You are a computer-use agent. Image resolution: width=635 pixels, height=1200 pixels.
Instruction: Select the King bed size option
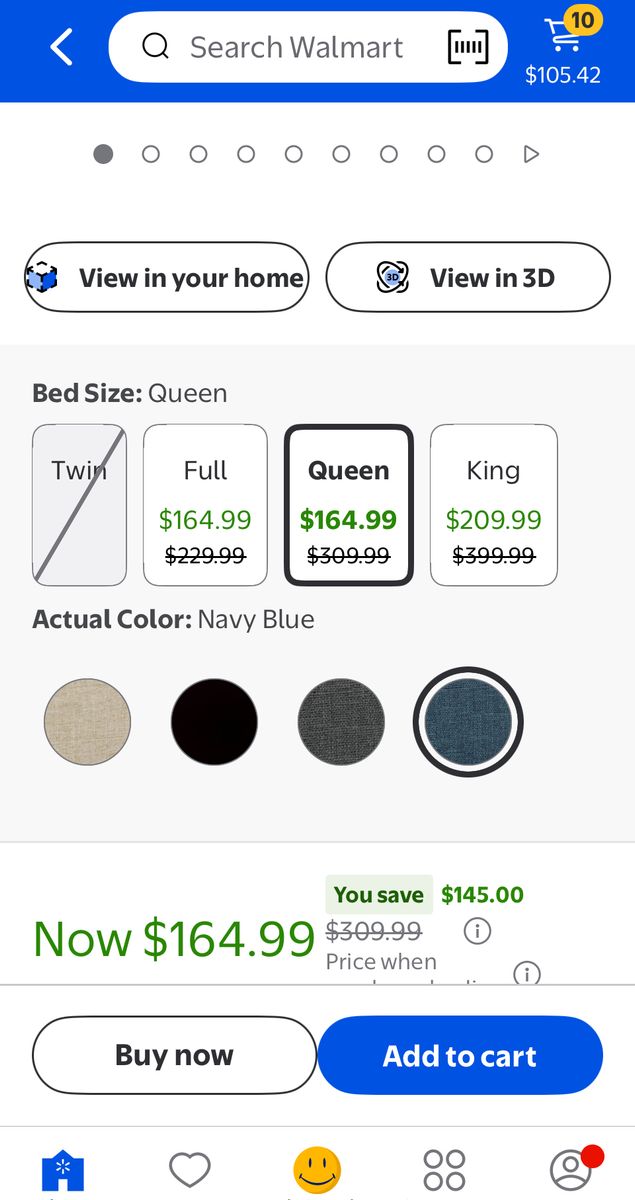point(493,505)
